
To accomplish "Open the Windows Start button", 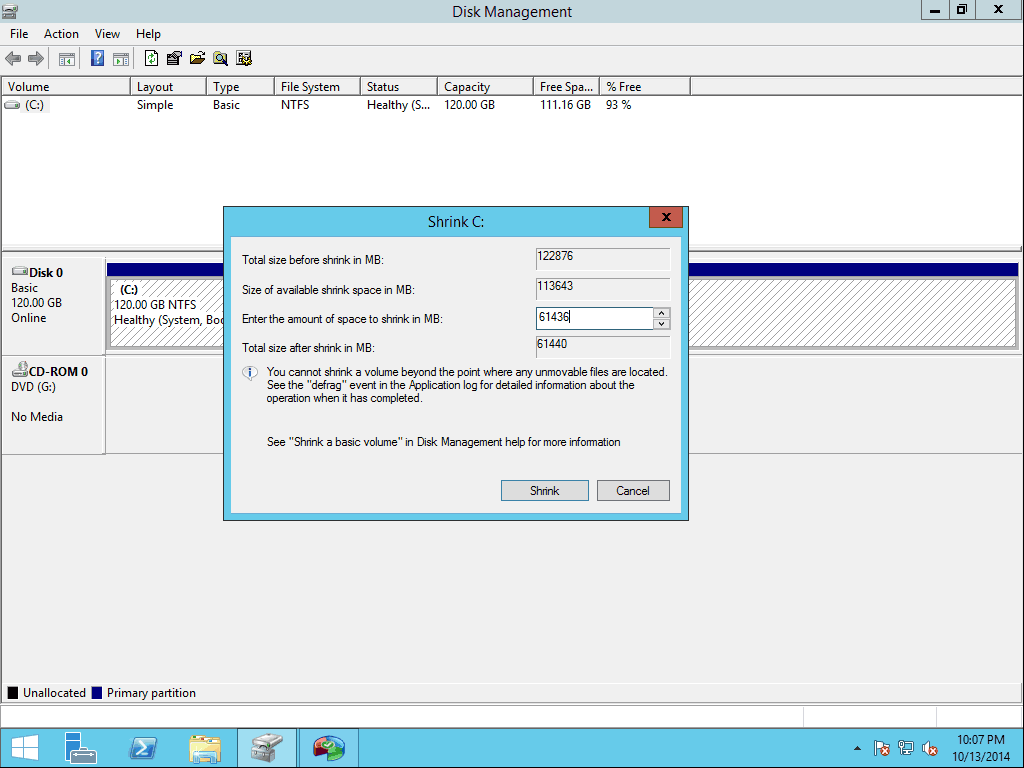I will (25, 748).
